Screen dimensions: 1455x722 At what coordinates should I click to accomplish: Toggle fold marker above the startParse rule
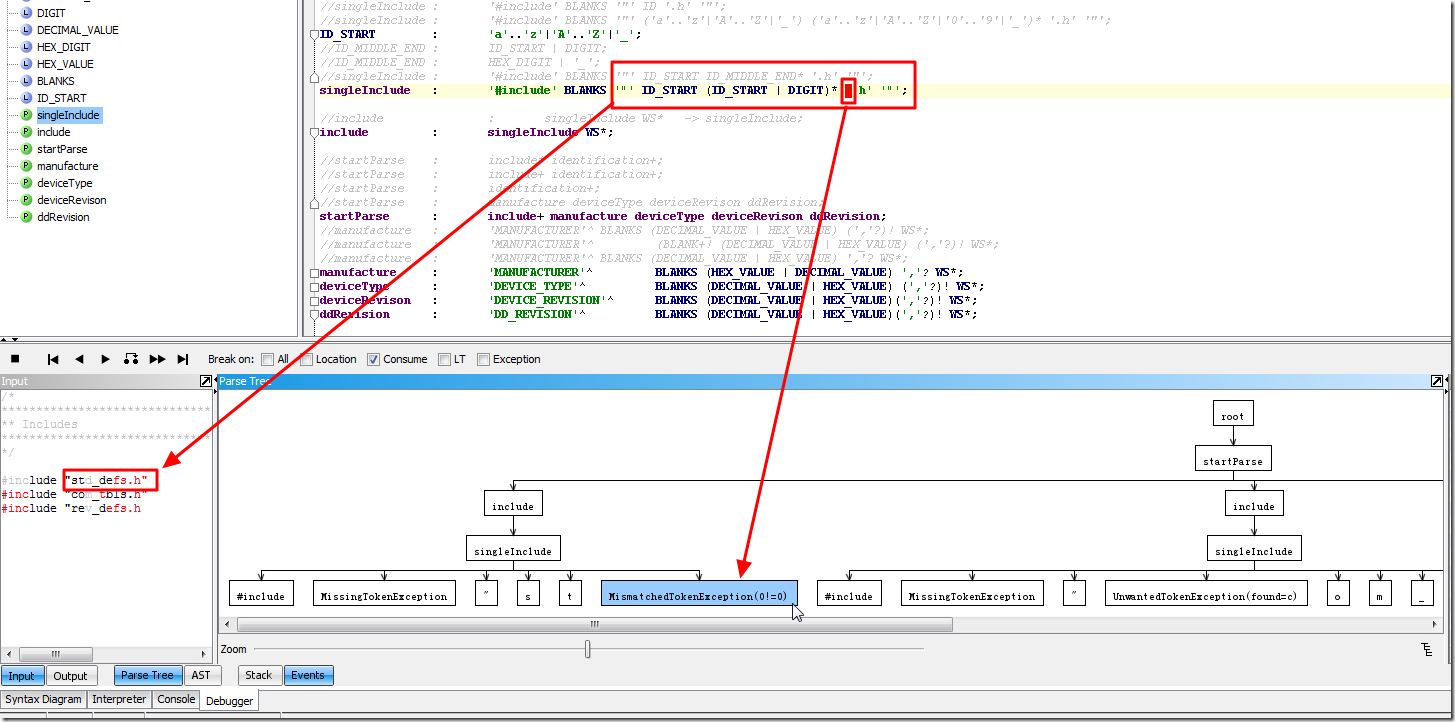[x=314, y=202]
